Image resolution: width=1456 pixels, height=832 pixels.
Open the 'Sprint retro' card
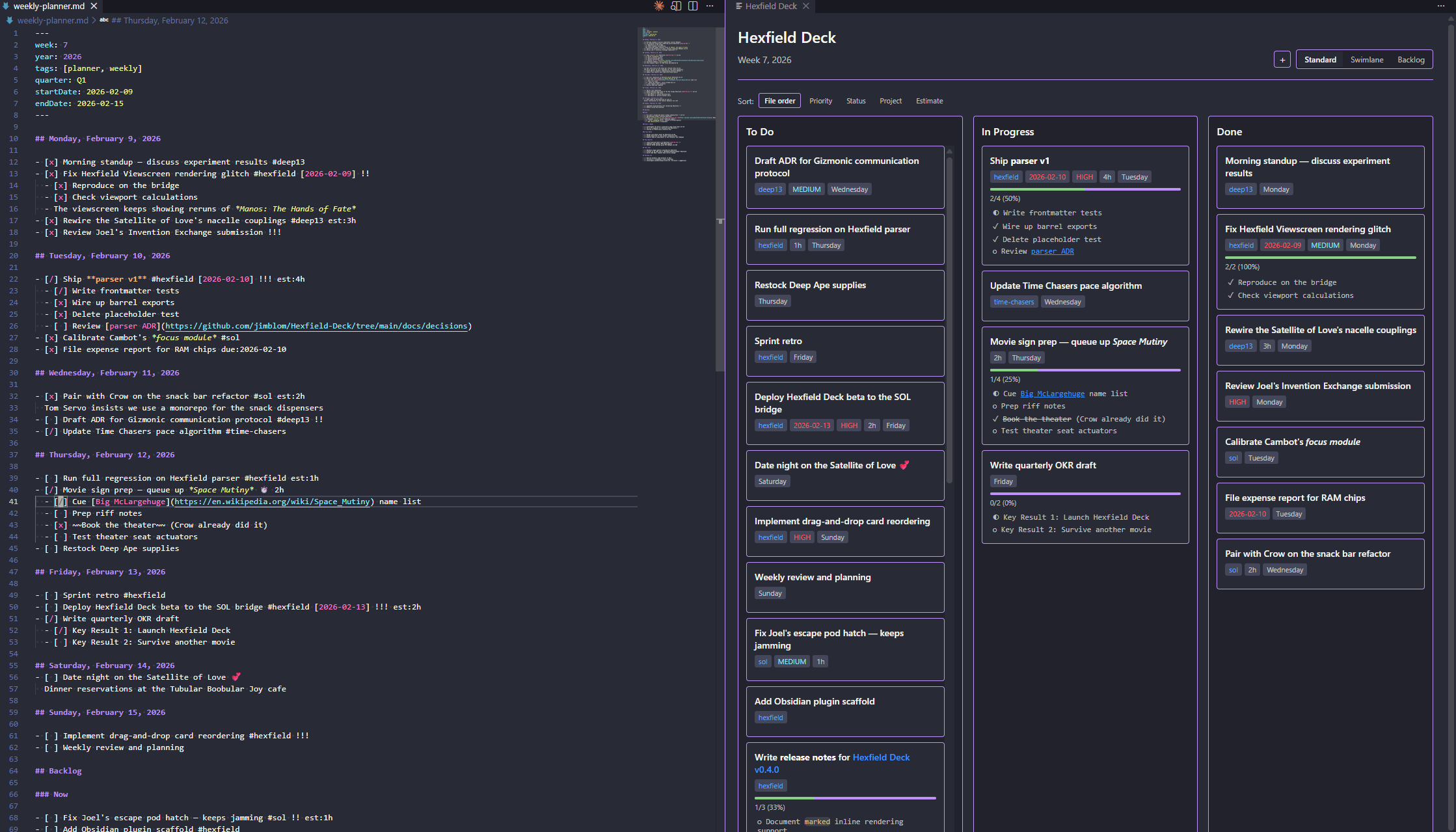[845, 351]
